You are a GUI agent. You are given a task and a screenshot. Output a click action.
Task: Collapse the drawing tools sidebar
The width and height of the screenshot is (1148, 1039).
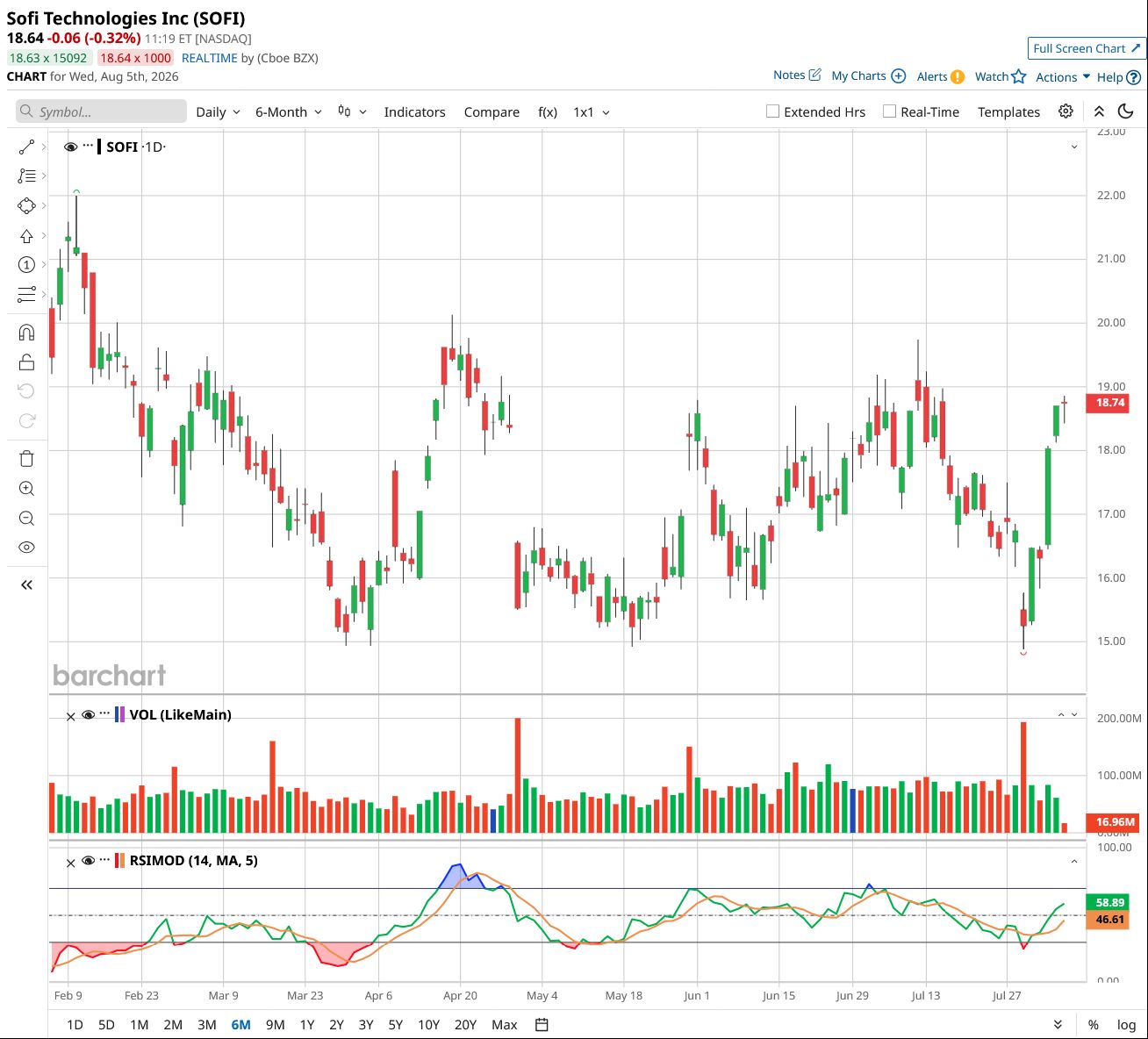[x=26, y=584]
